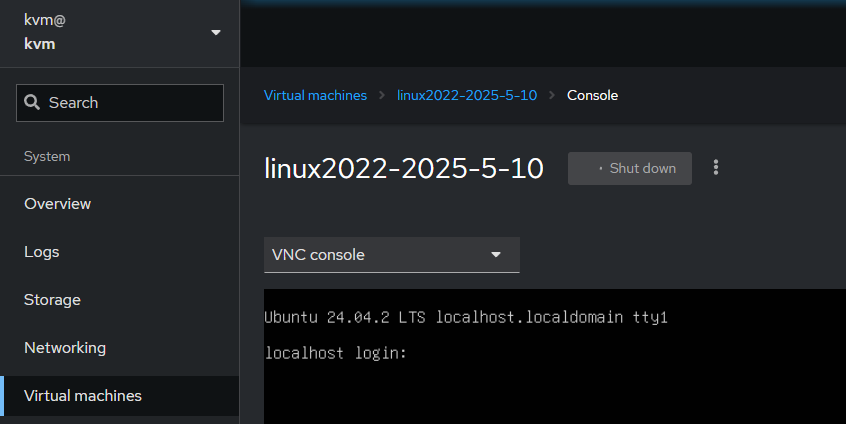Click the Search input field

pyautogui.click(x=120, y=102)
